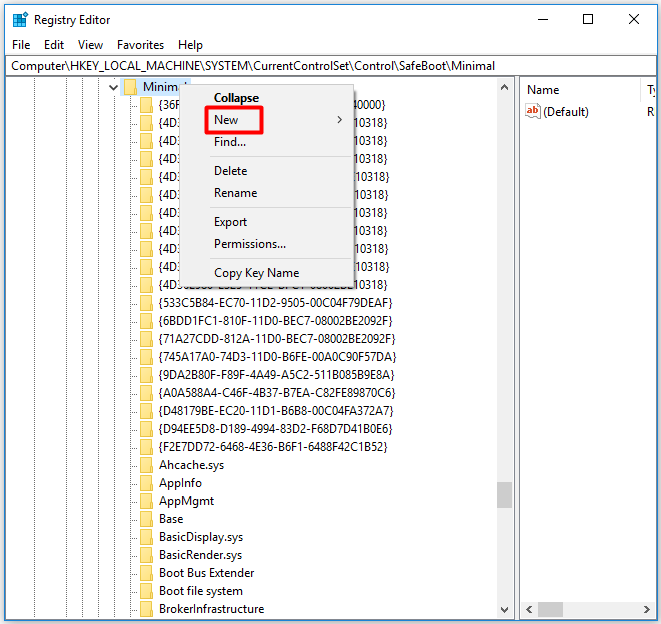Minimize the Registry Editor window
661x624 pixels.
click(543, 19)
